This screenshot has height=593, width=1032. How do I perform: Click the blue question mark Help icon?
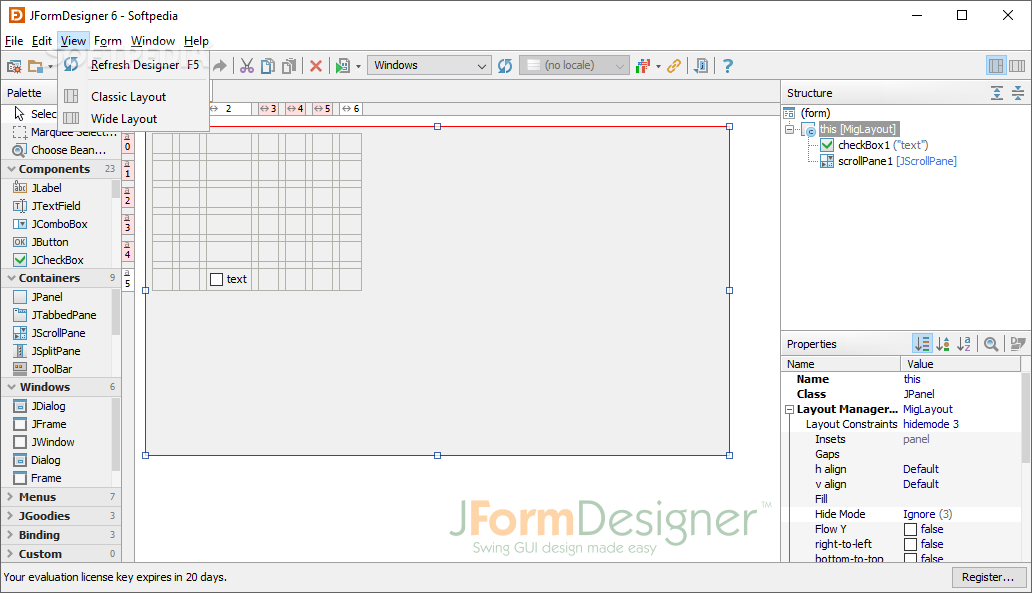pos(727,66)
